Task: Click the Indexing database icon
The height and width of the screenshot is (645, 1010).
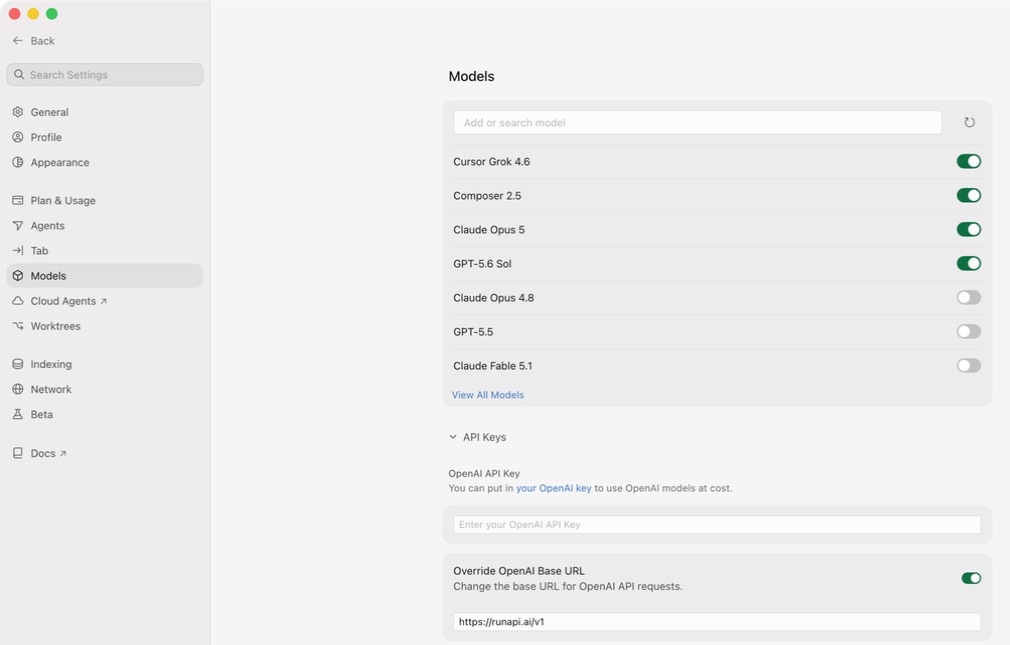Action: pyautogui.click(x=18, y=364)
